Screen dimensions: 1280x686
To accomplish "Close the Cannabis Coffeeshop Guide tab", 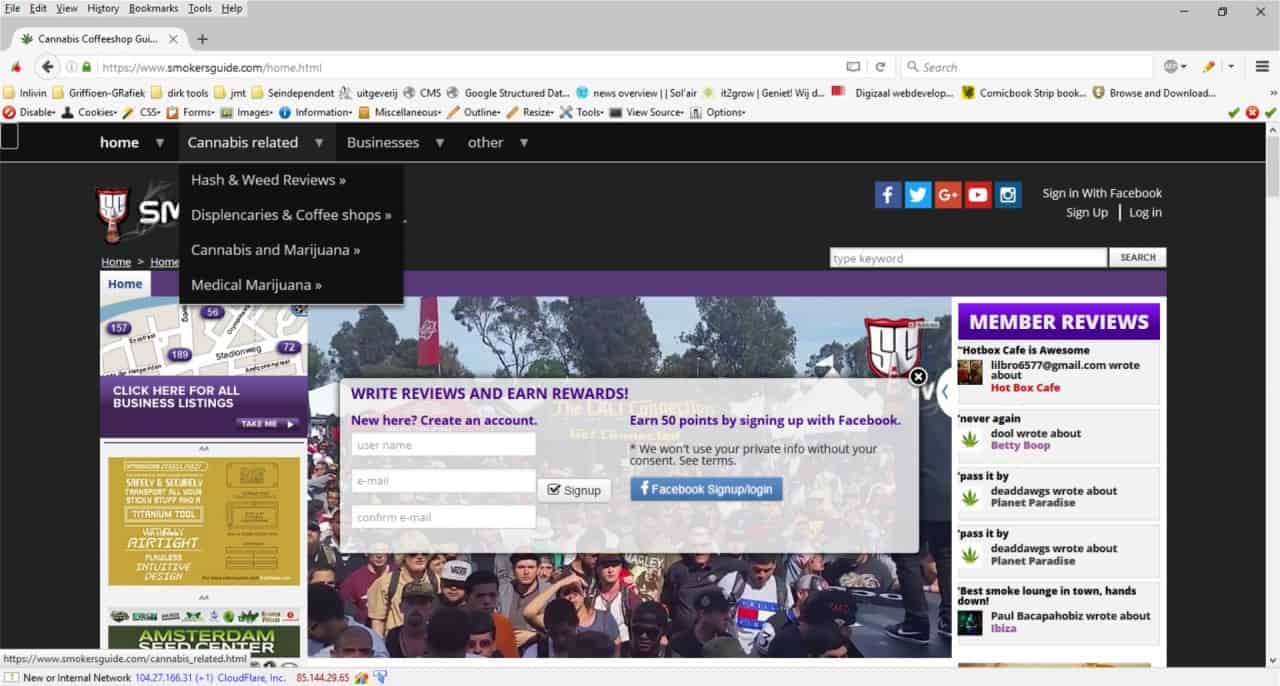I will tap(173, 39).
